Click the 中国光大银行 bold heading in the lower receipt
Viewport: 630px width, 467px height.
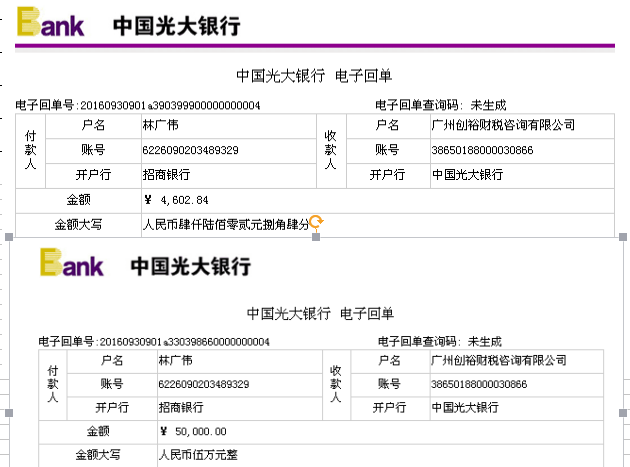191,266
